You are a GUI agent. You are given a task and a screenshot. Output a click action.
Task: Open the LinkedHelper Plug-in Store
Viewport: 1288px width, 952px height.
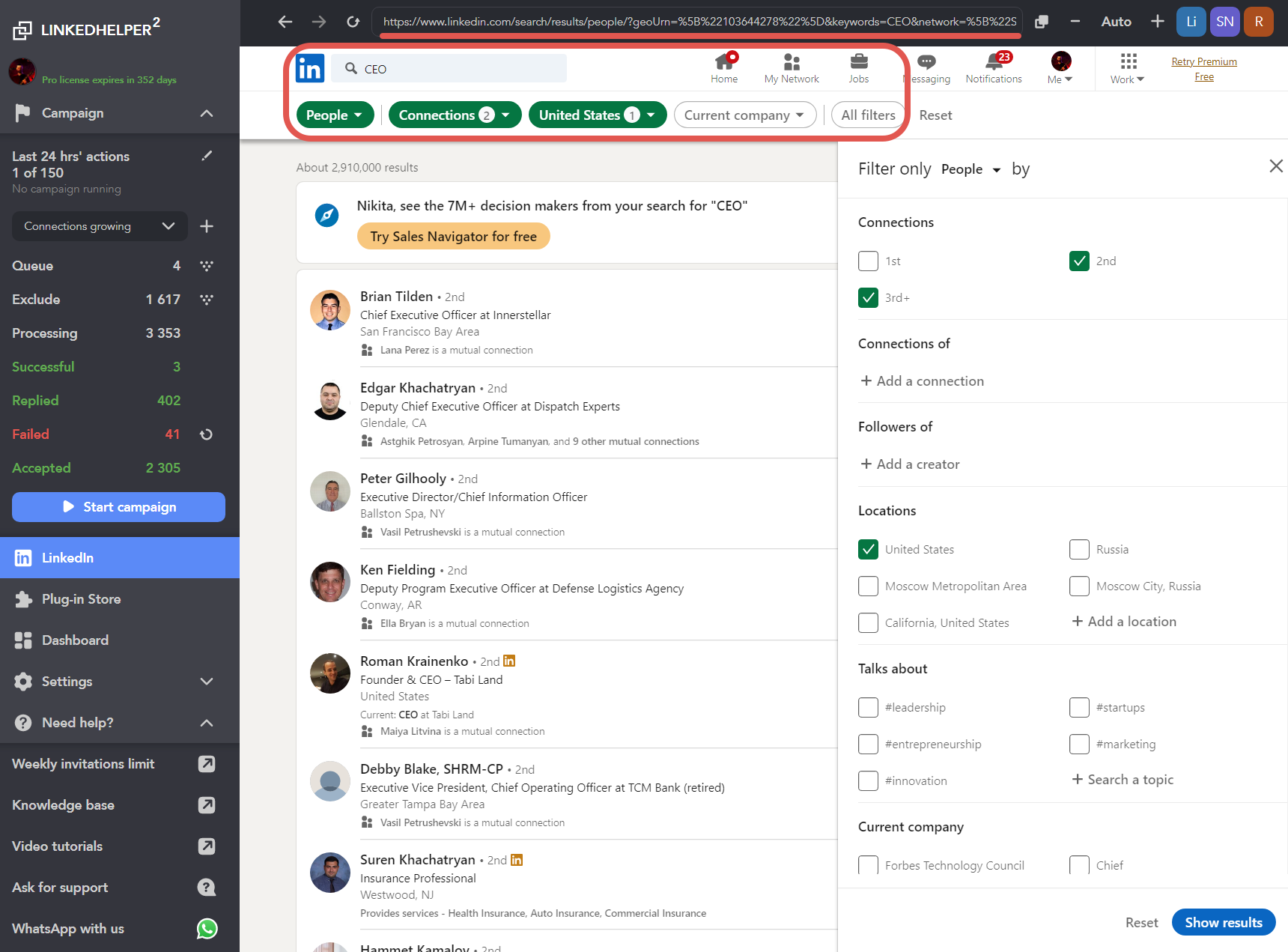click(80, 598)
